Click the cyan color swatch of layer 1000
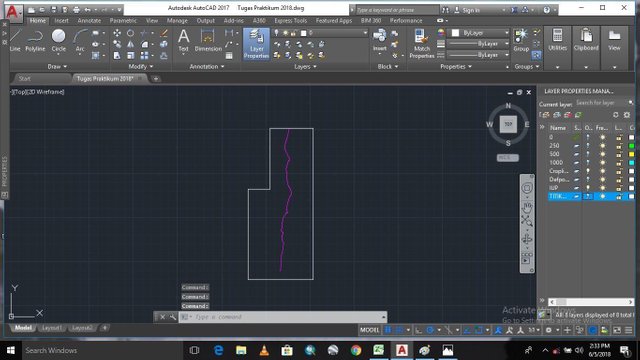Viewport: 640px width, 360px height. [631, 163]
